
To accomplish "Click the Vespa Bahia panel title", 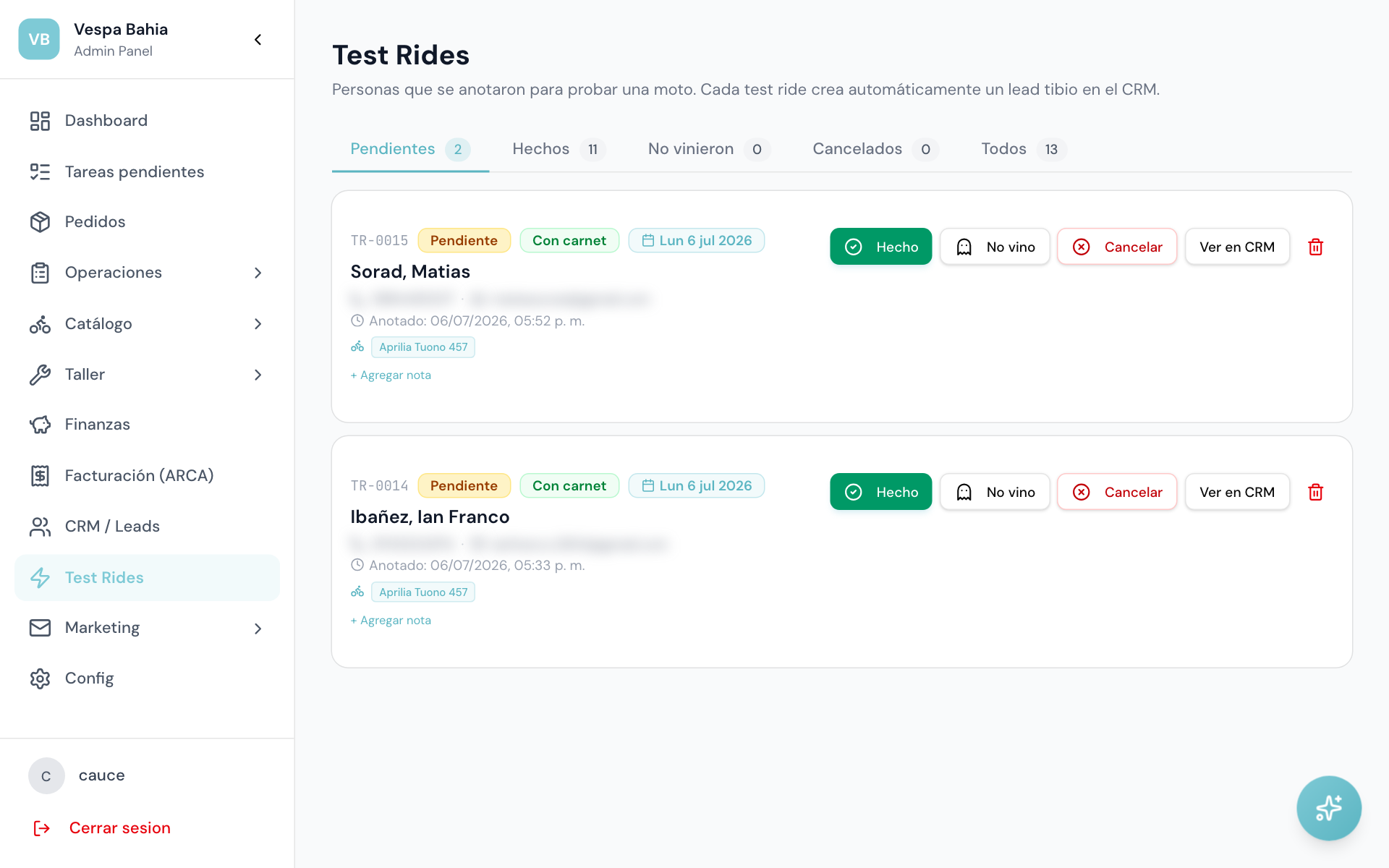I will pyautogui.click(x=121, y=30).
